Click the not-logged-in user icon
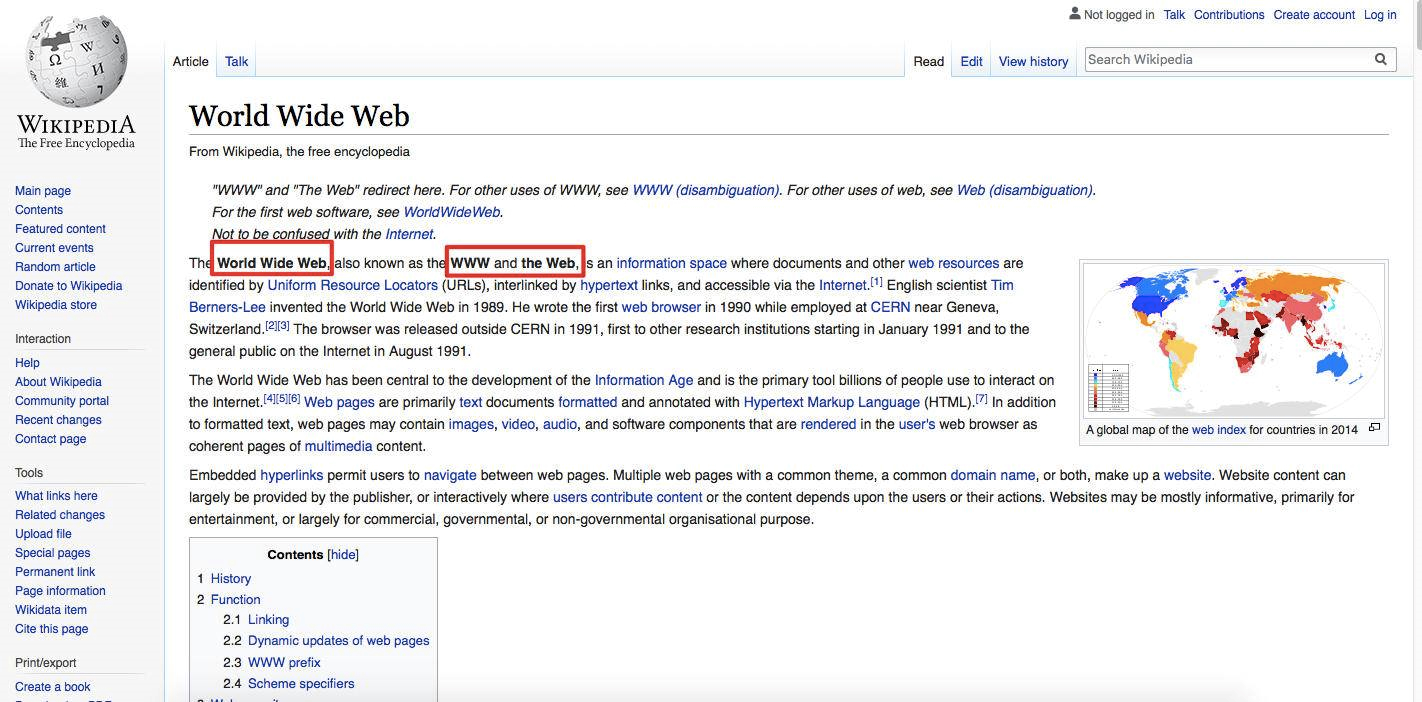The image size is (1422, 702). click(x=1074, y=14)
